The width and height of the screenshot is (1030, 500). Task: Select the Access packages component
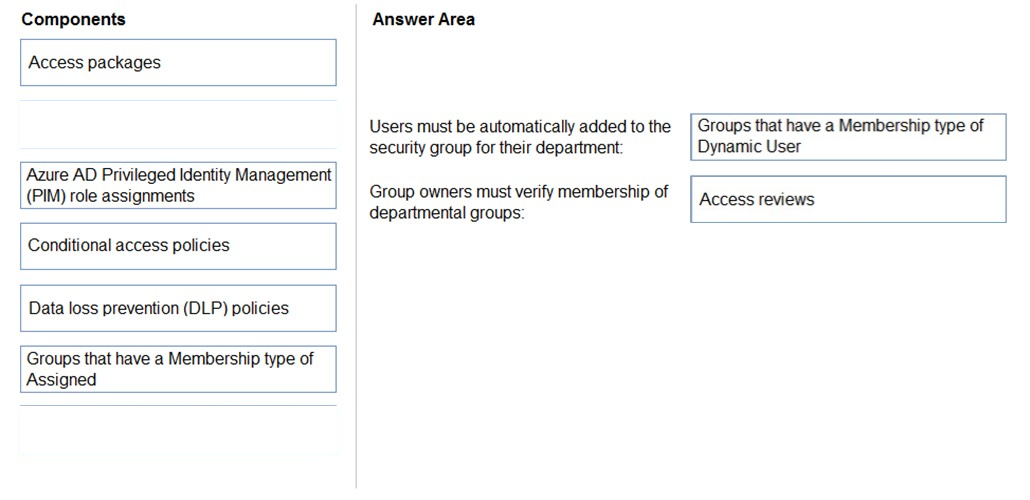pos(178,62)
